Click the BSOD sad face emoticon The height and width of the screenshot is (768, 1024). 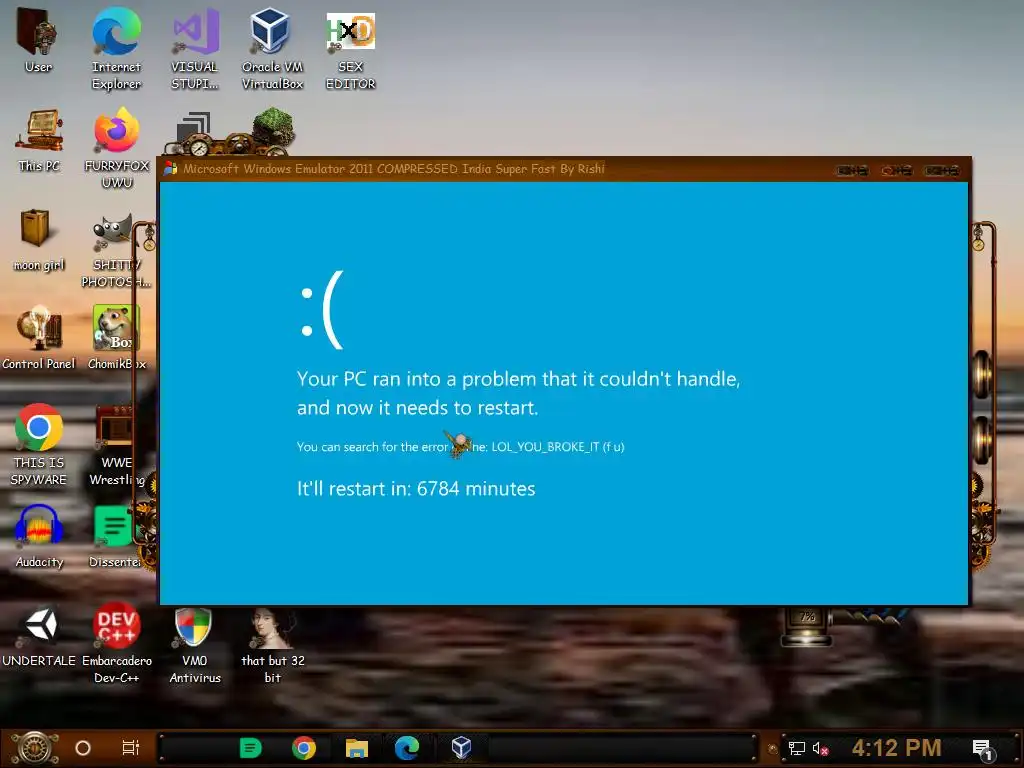[321, 310]
